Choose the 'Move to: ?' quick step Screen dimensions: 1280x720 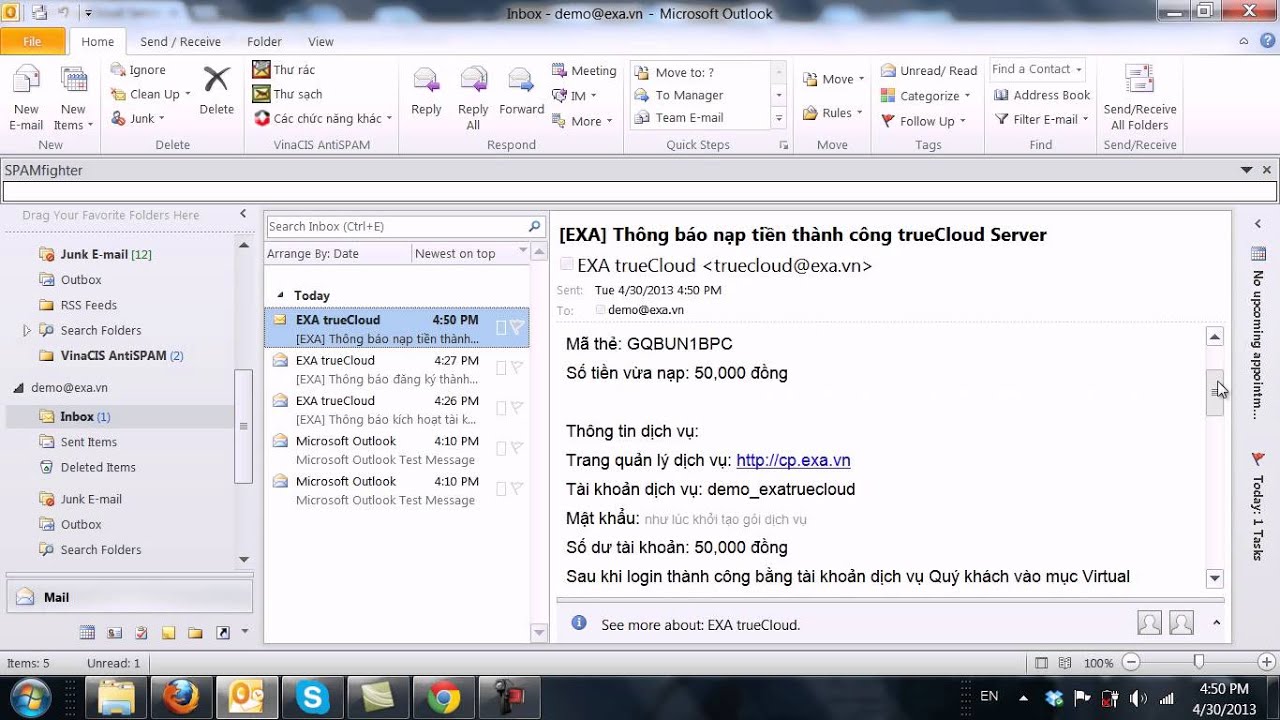point(700,73)
